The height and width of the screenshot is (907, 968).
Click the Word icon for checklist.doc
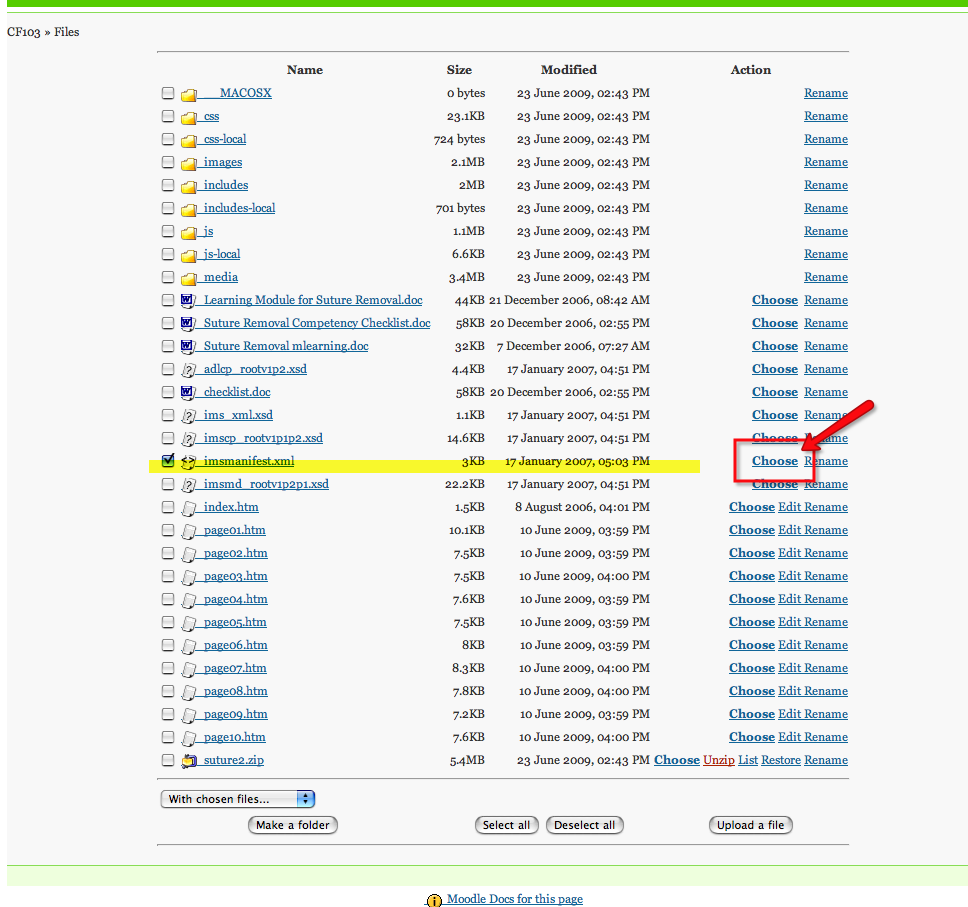coord(188,393)
